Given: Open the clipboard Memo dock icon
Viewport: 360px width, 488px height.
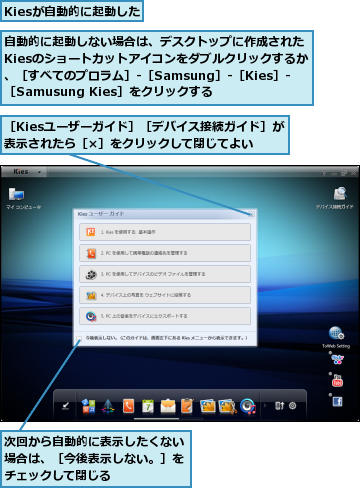Looking at the screenshot, I should [187, 406].
